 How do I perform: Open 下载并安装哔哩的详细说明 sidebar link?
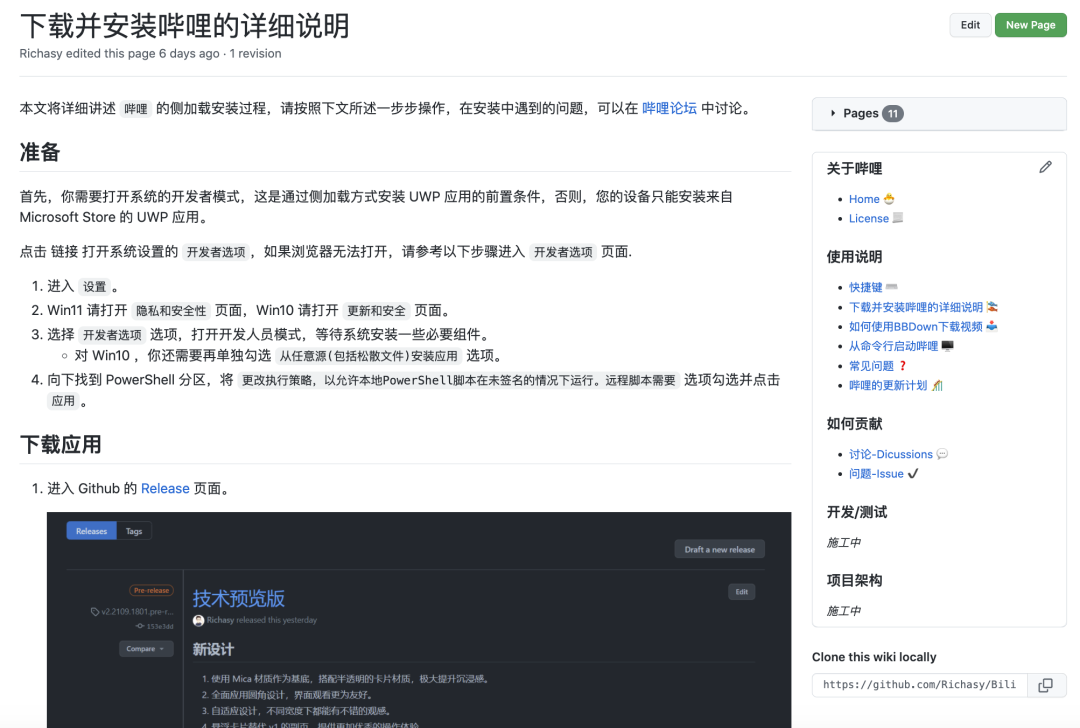(x=915, y=307)
